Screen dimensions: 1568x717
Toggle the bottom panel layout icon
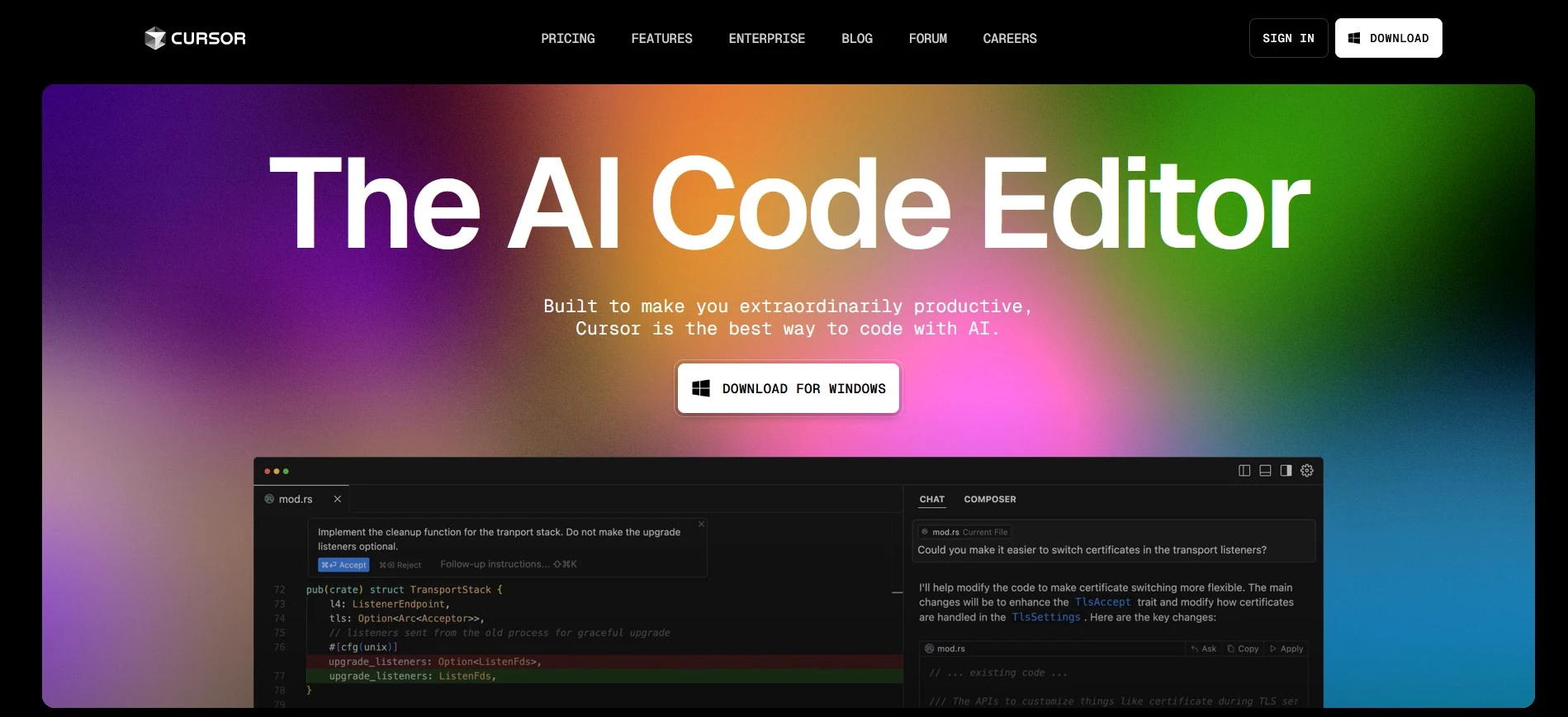pos(1265,471)
